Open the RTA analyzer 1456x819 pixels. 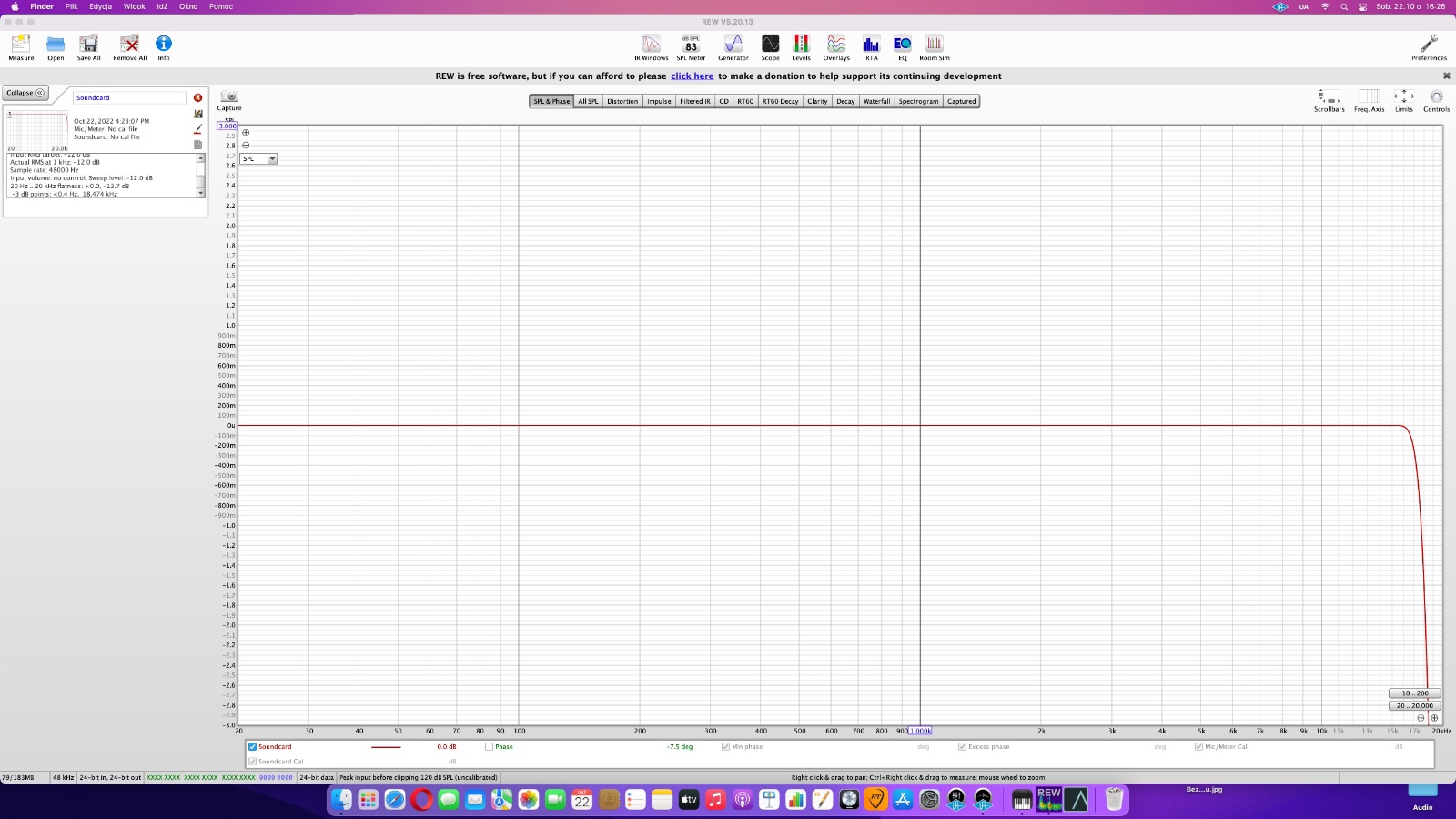click(x=872, y=47)
